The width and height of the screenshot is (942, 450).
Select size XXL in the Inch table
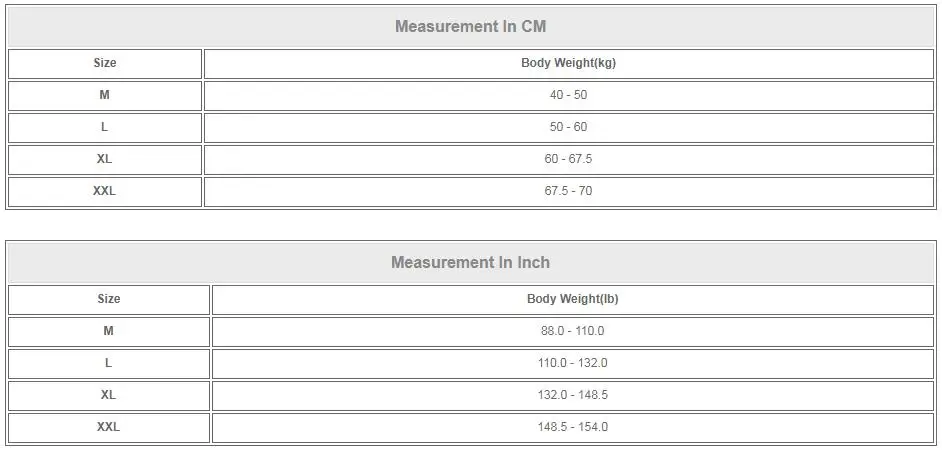[x=109, y=428]
